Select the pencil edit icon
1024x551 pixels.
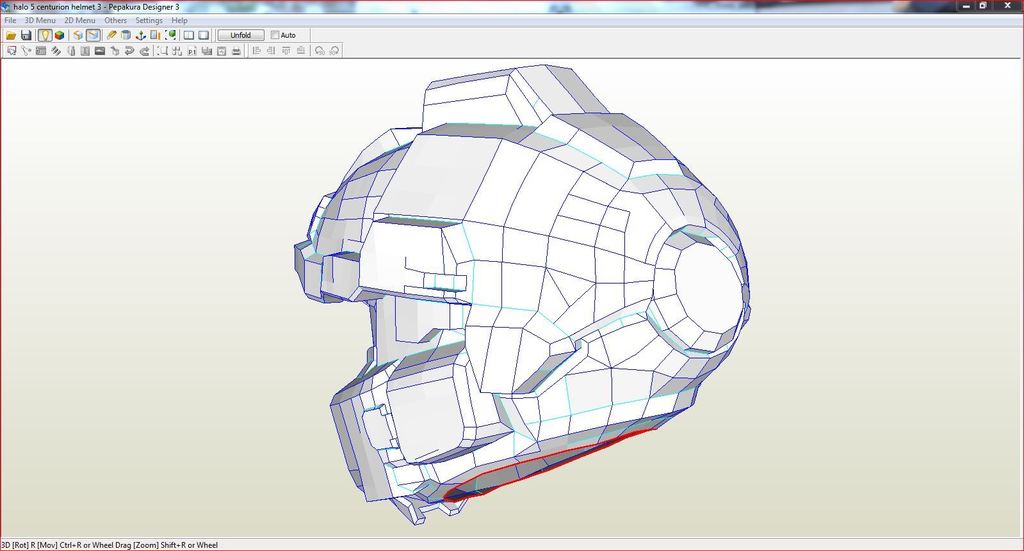coord(112,35)
